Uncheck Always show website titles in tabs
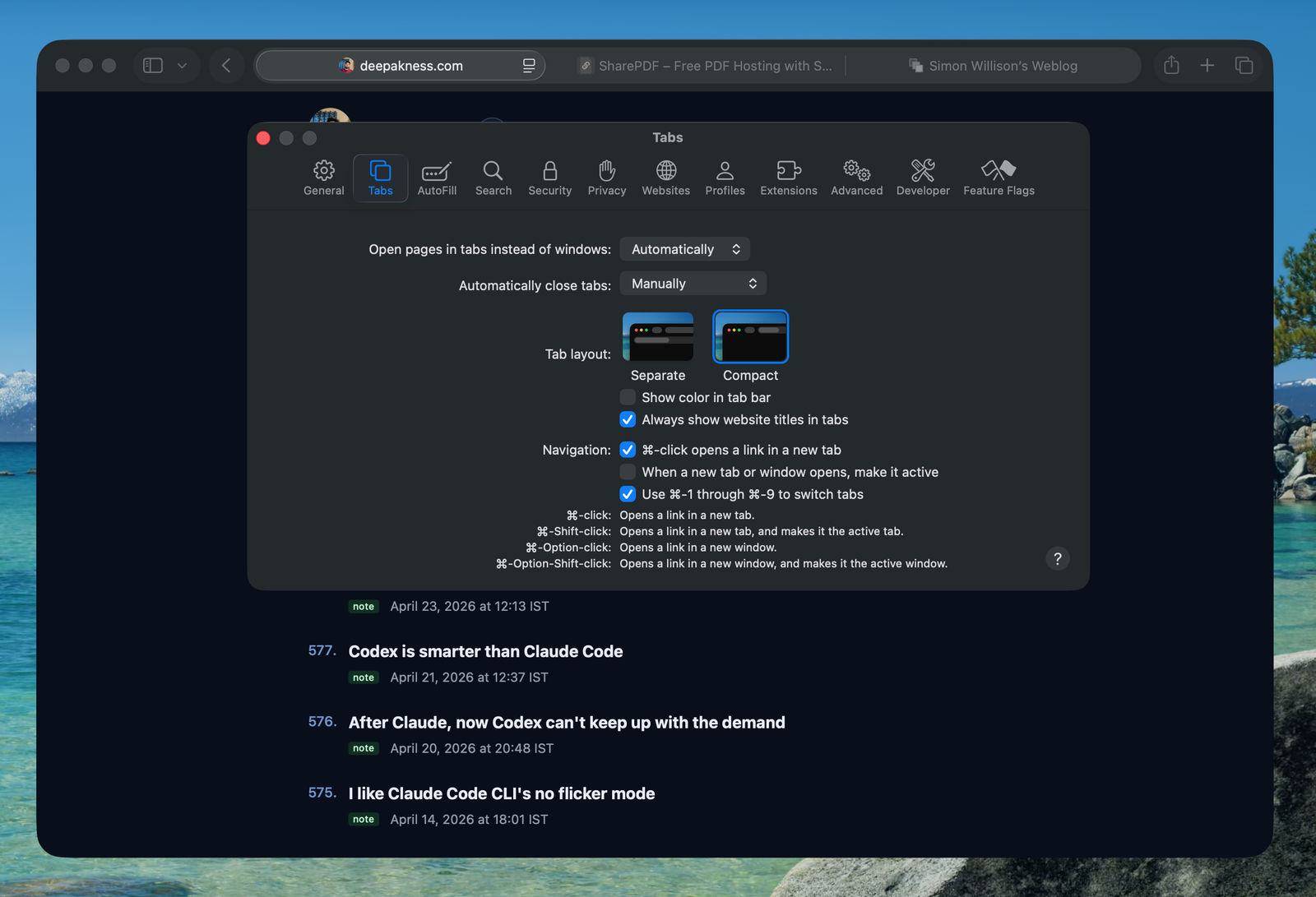 point(628,420)
